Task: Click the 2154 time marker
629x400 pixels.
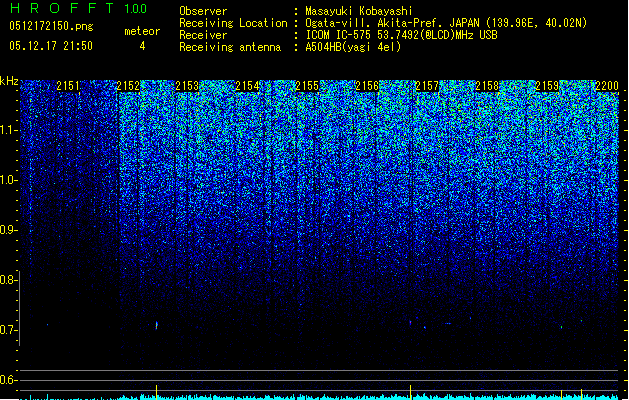Action: 248,86
